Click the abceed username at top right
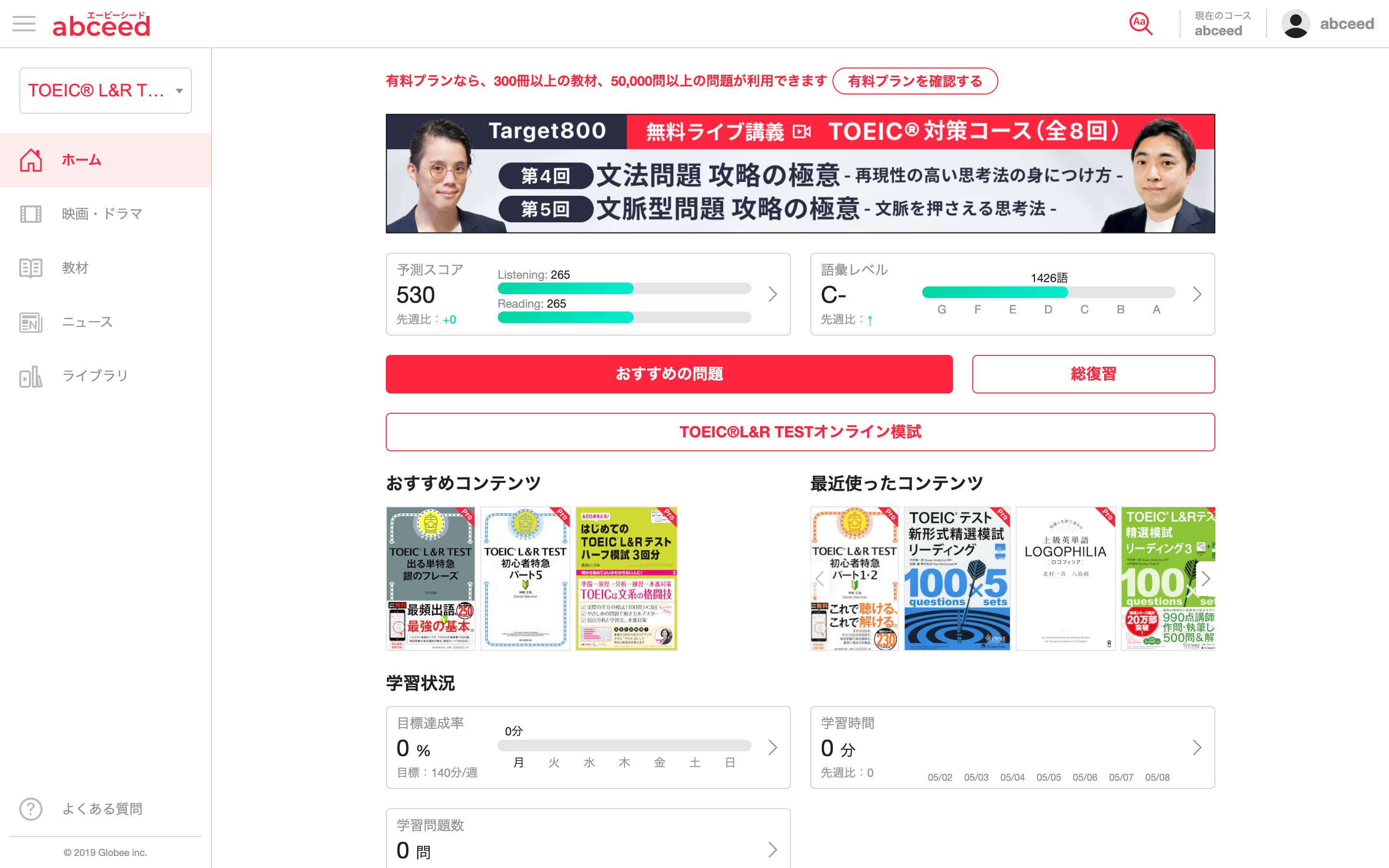This screenshot has width=1389, height=868. click(x=1347, y=24)
